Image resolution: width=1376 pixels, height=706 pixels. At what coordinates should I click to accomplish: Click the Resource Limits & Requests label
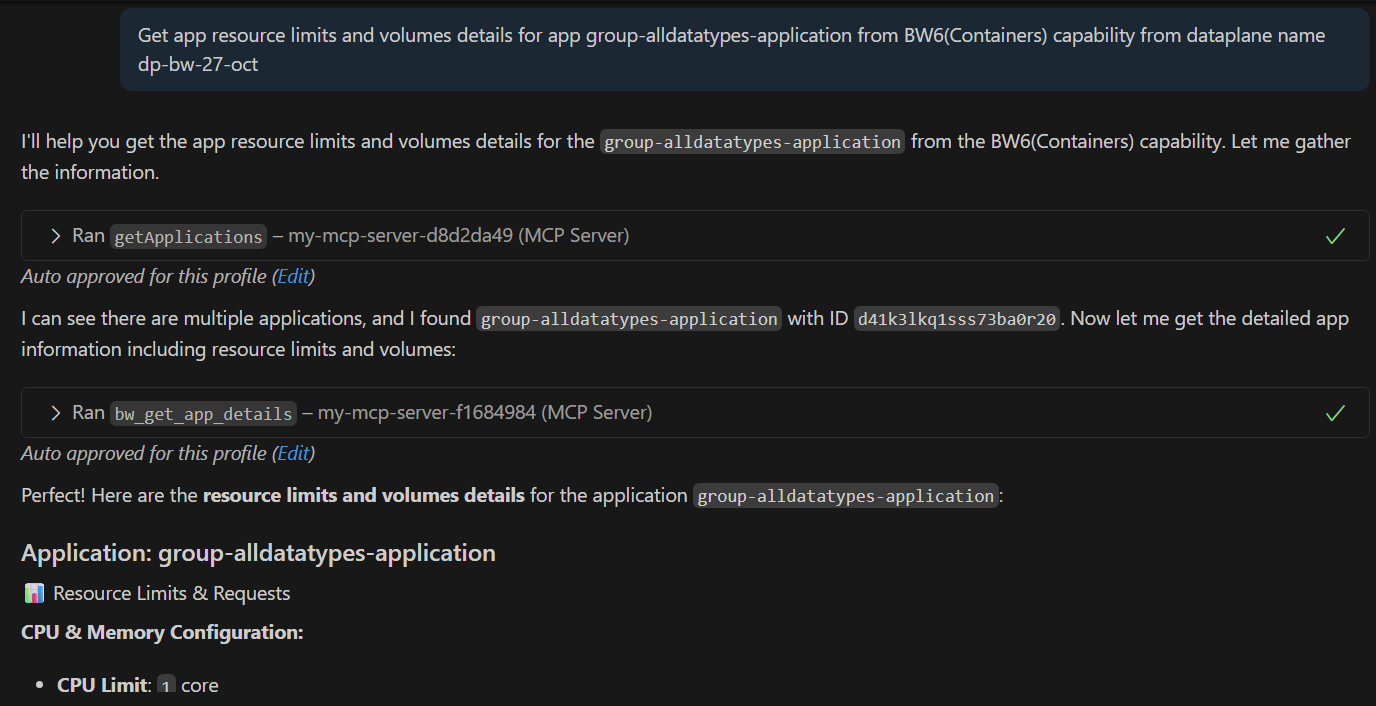coord(171,593)
